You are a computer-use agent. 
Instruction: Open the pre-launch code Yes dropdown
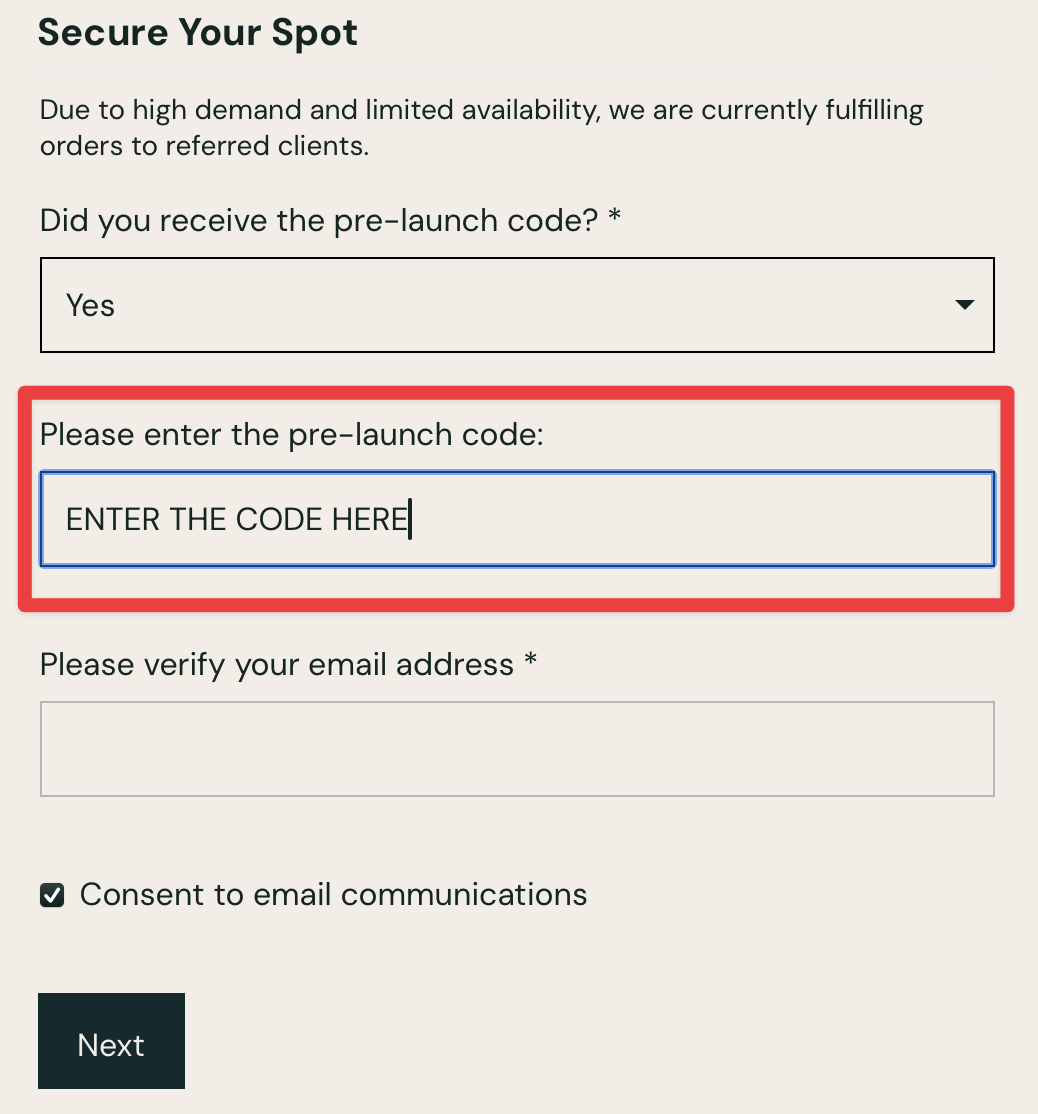517,305
